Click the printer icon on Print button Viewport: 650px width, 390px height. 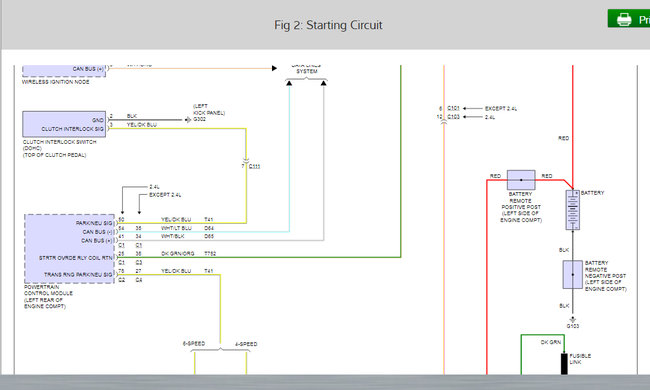(x=624, y=19)
